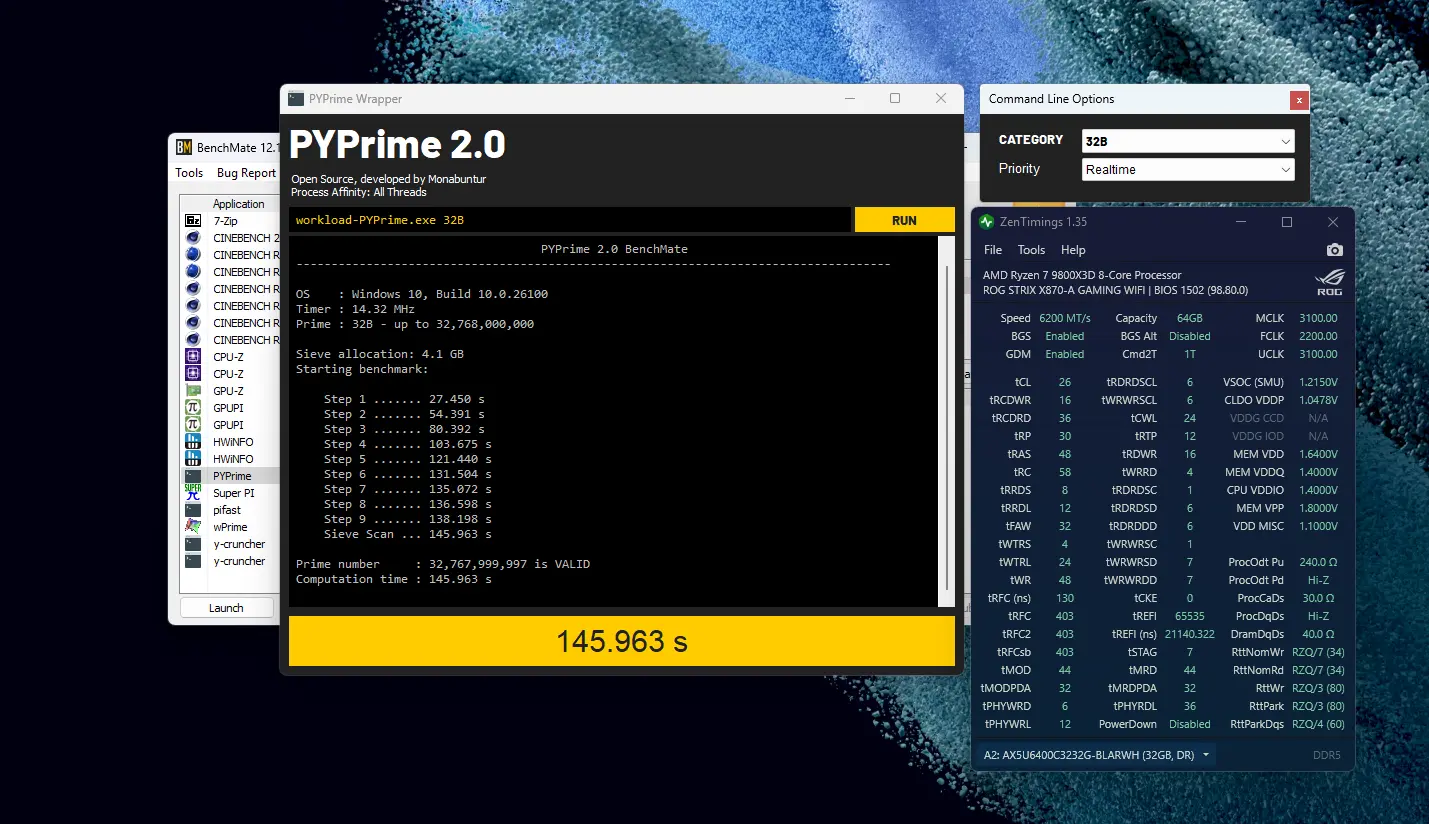Click the ROG logo in ZenTimings
1429x824 pixels.
1329,283
